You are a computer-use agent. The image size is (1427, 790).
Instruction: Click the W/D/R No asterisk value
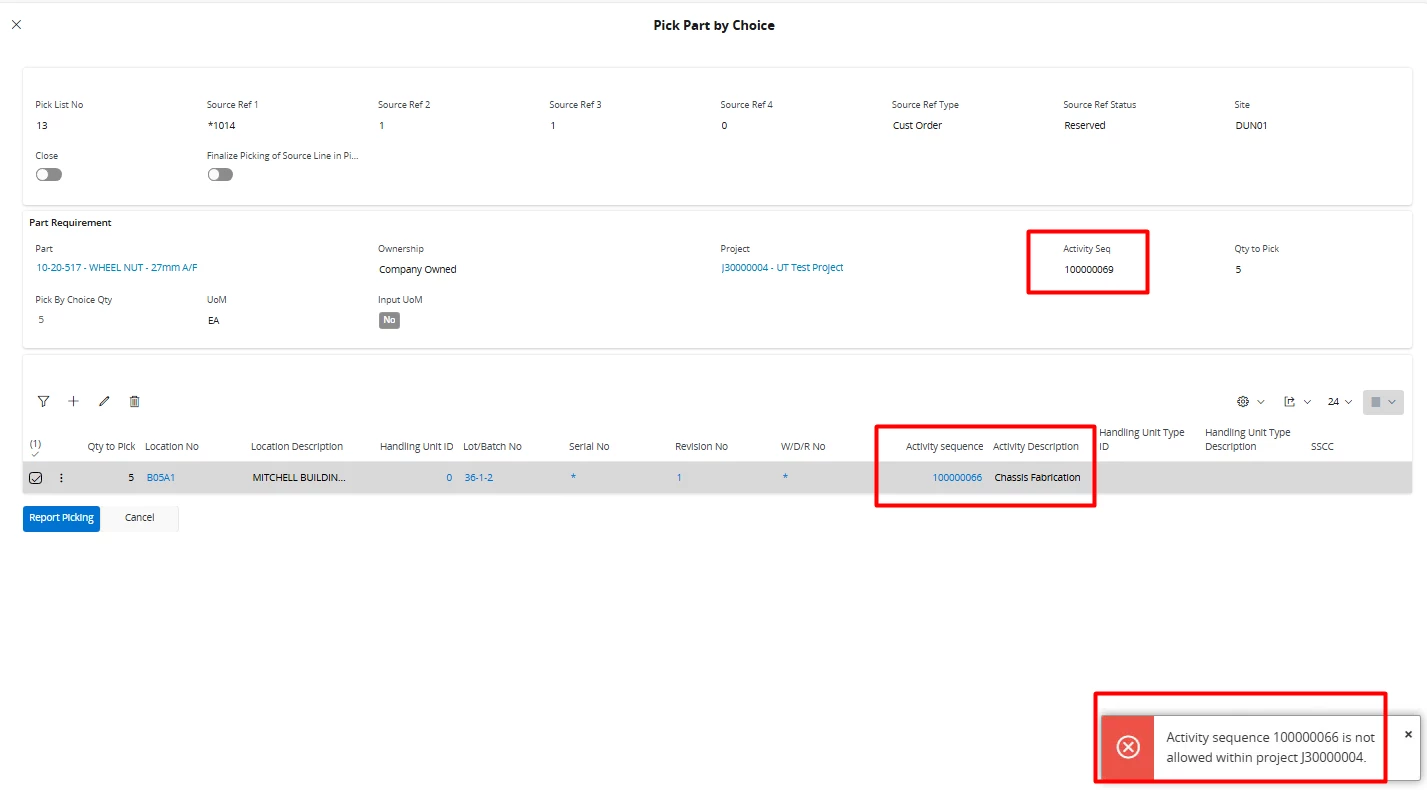coord(785,477)
